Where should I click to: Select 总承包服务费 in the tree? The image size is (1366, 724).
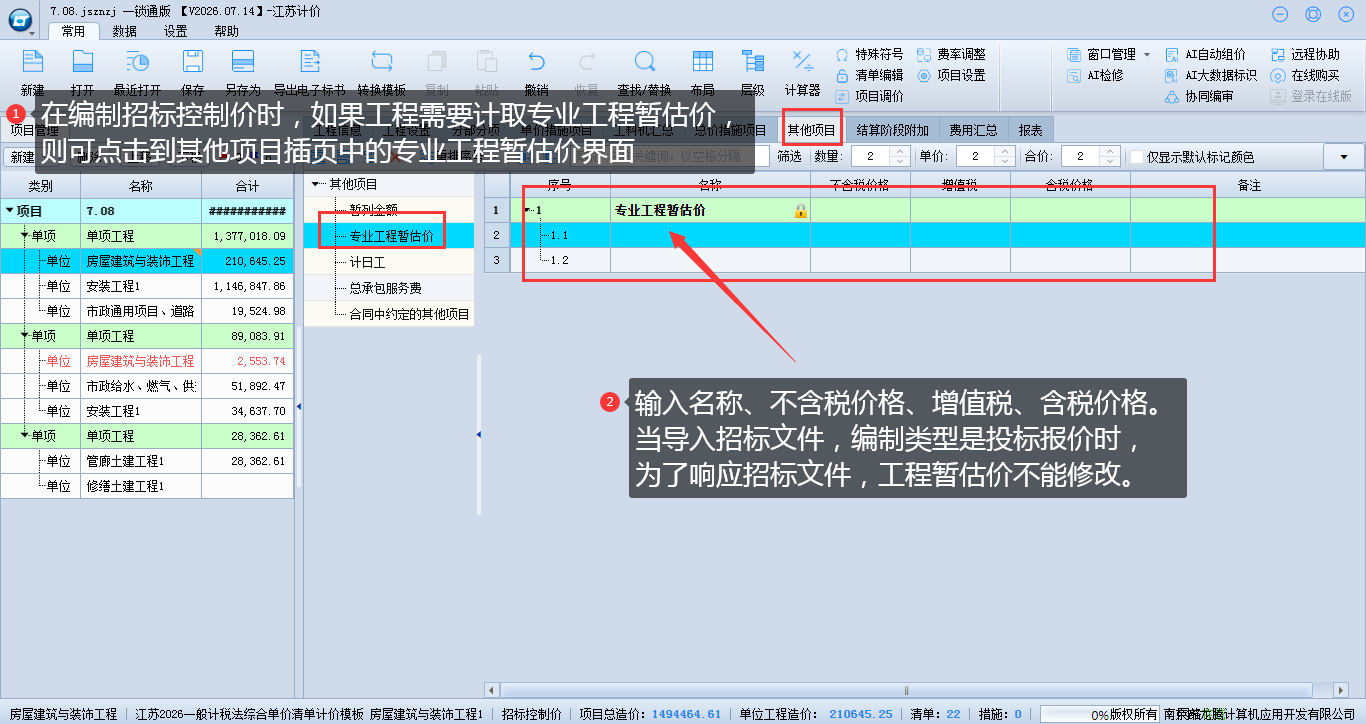pyautogui.click(x=385, y=288)
